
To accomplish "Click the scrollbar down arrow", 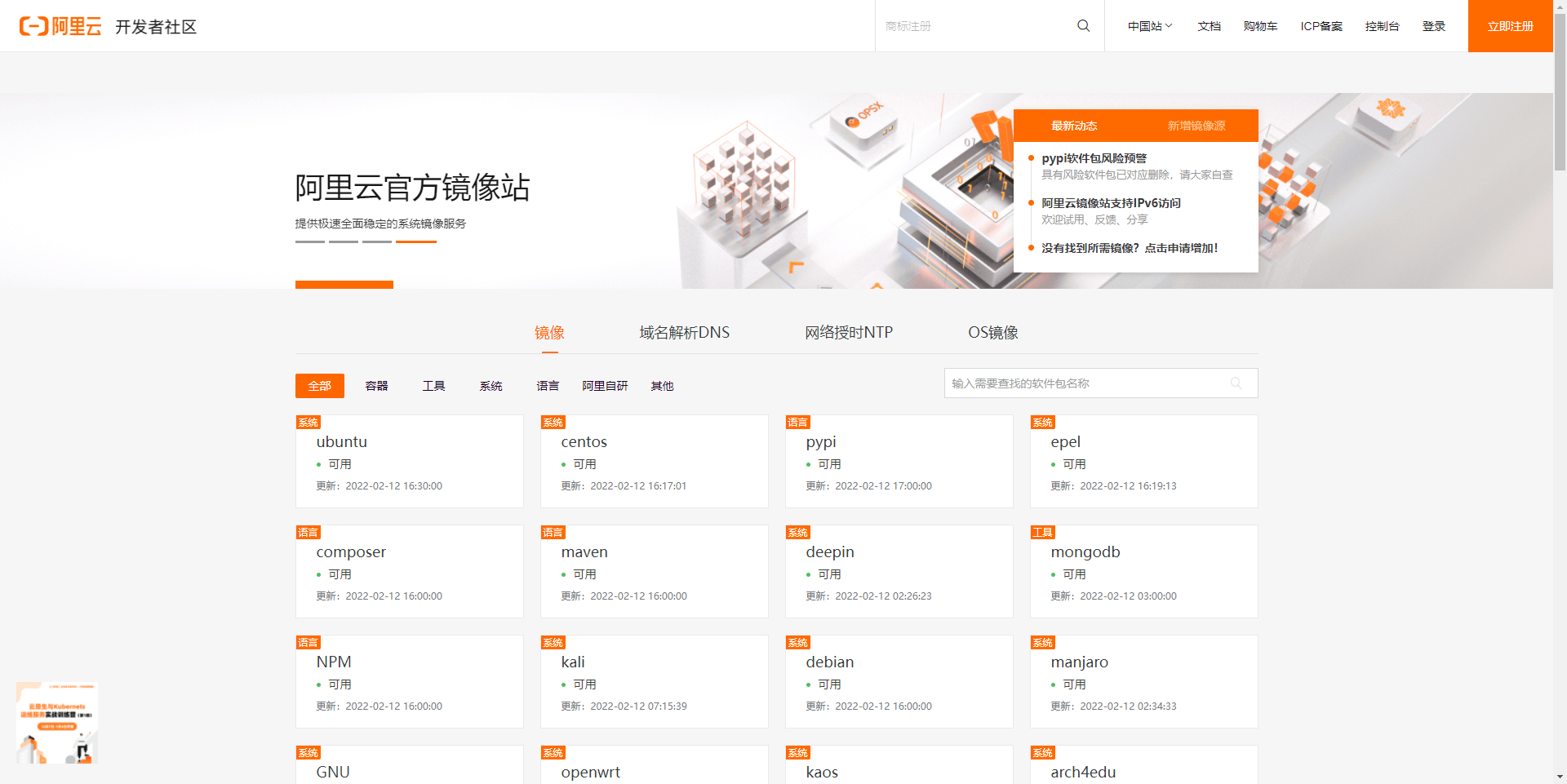I will [x=1560, y=777].
